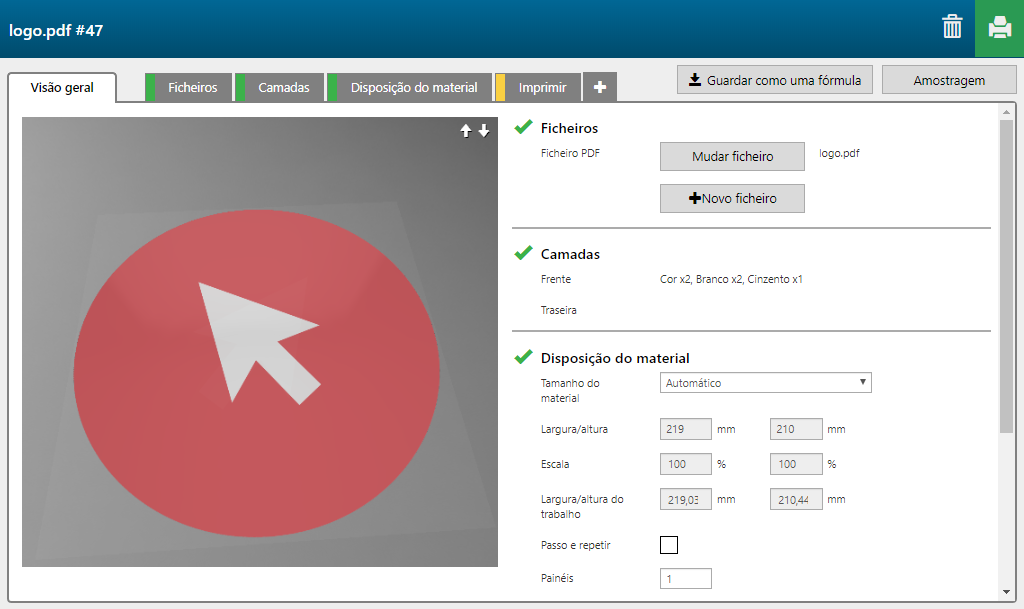Viewport: 1024px width, 609px height.
Task: Open the plus tab to add step
Action: 600,88
